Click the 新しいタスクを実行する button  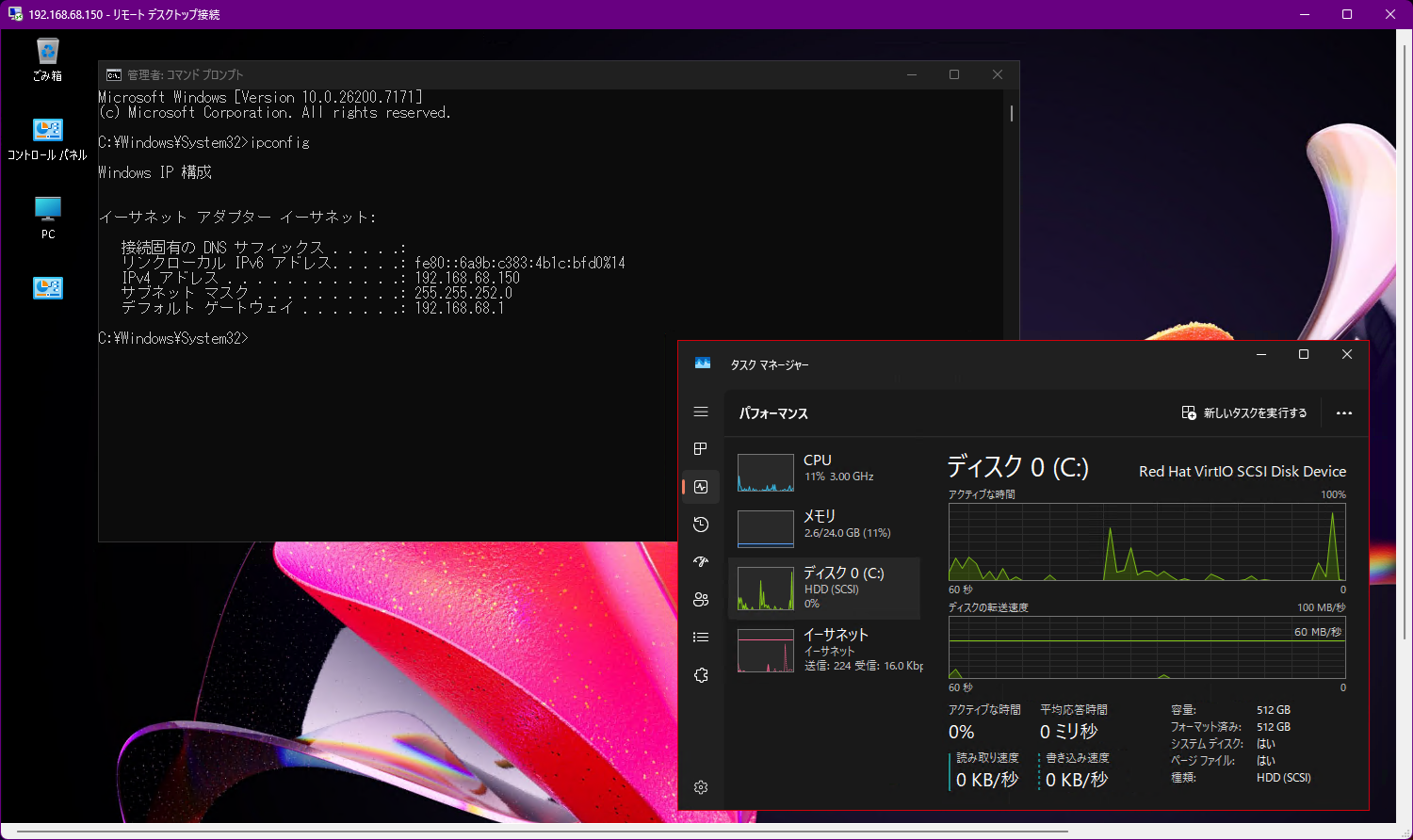pyautogui.click(x=1245, y=412)
